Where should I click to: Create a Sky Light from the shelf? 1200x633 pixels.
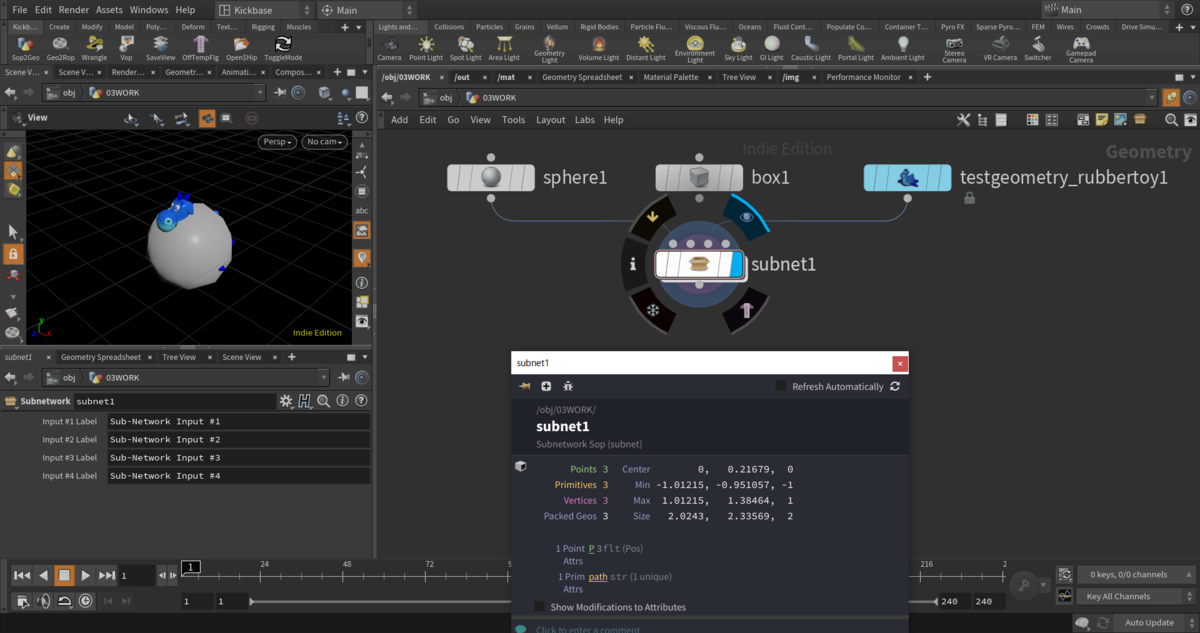(738, 48)
